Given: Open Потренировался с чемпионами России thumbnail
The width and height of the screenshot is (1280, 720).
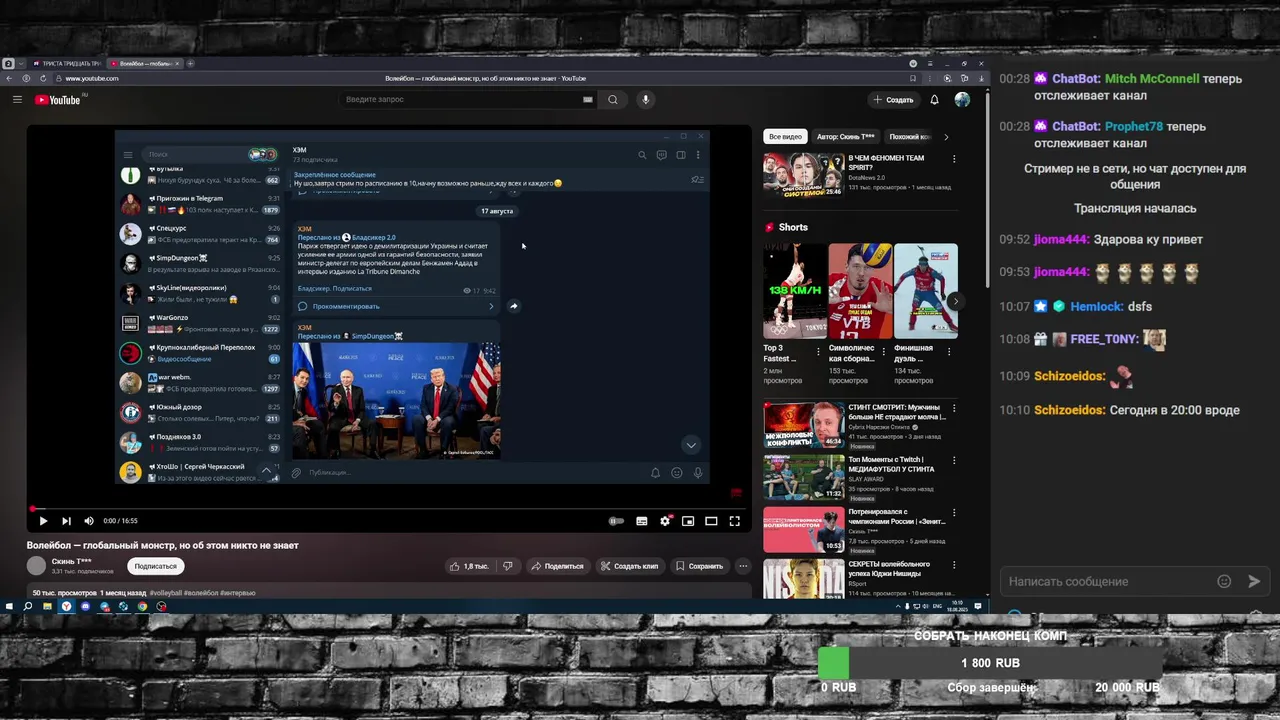Looking at the screenshot, I should pyautogui.click(x=803, y=530).
